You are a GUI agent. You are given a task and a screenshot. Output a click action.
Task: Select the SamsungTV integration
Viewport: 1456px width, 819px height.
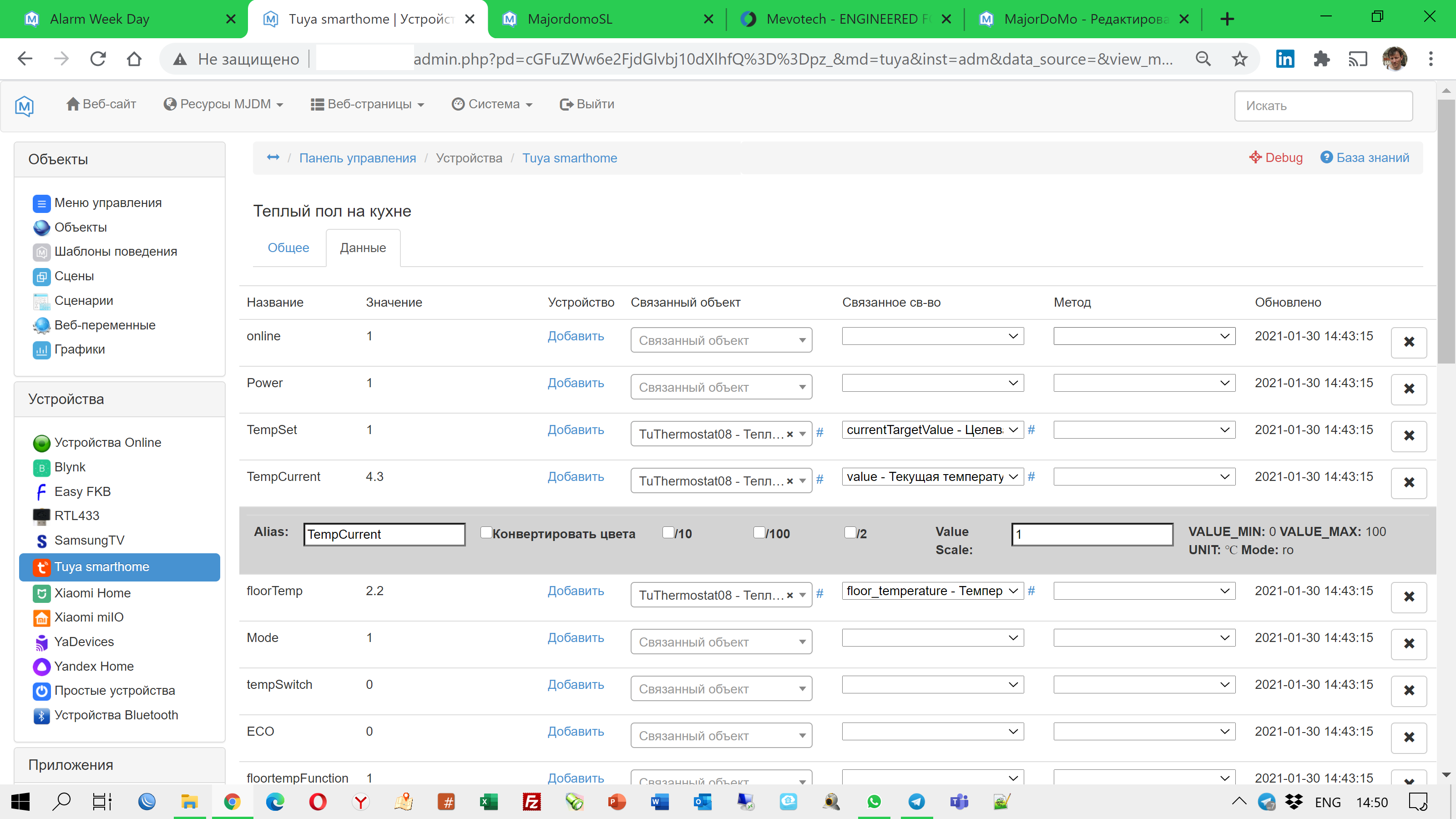(x=89, y=541)
